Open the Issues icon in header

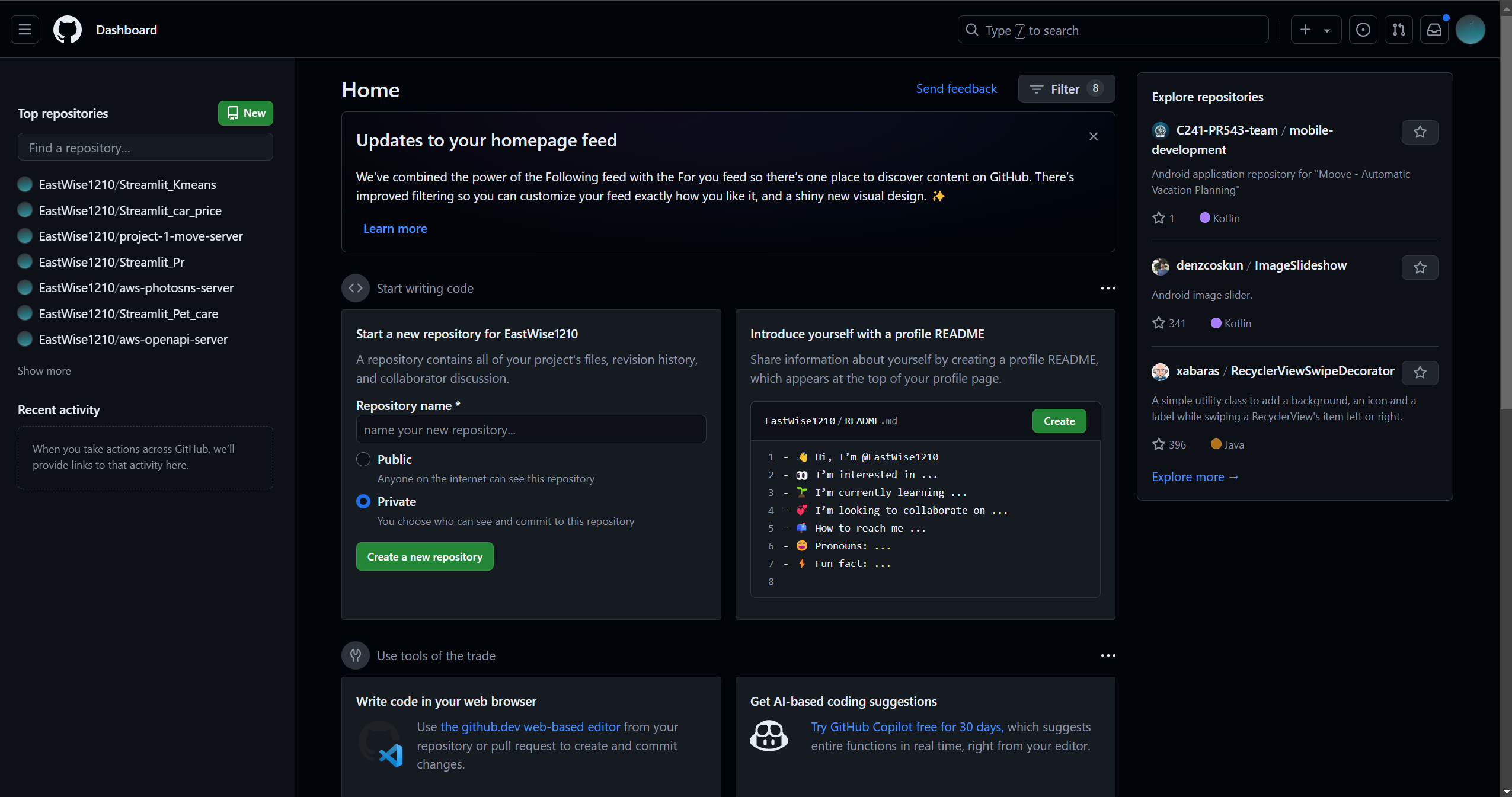(1363, 30)
